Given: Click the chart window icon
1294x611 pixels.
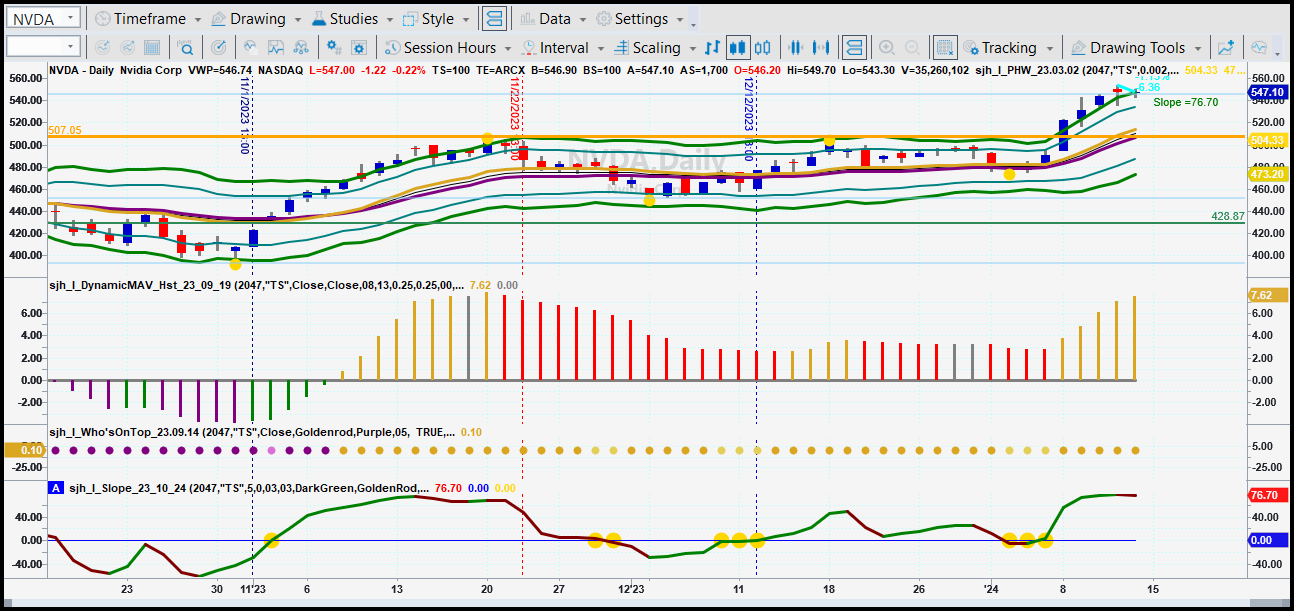Looking at the screenshot, I should point(276,48).
